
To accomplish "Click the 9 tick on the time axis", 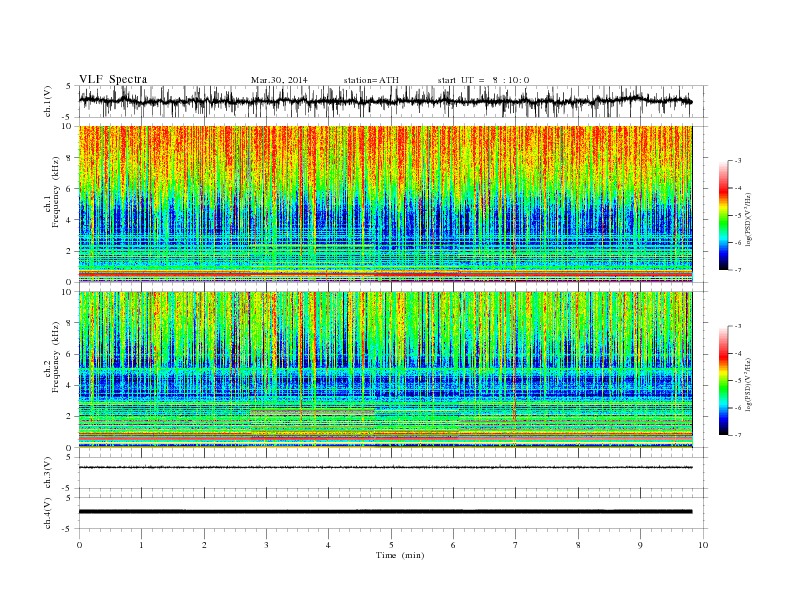I will point(640,545).
